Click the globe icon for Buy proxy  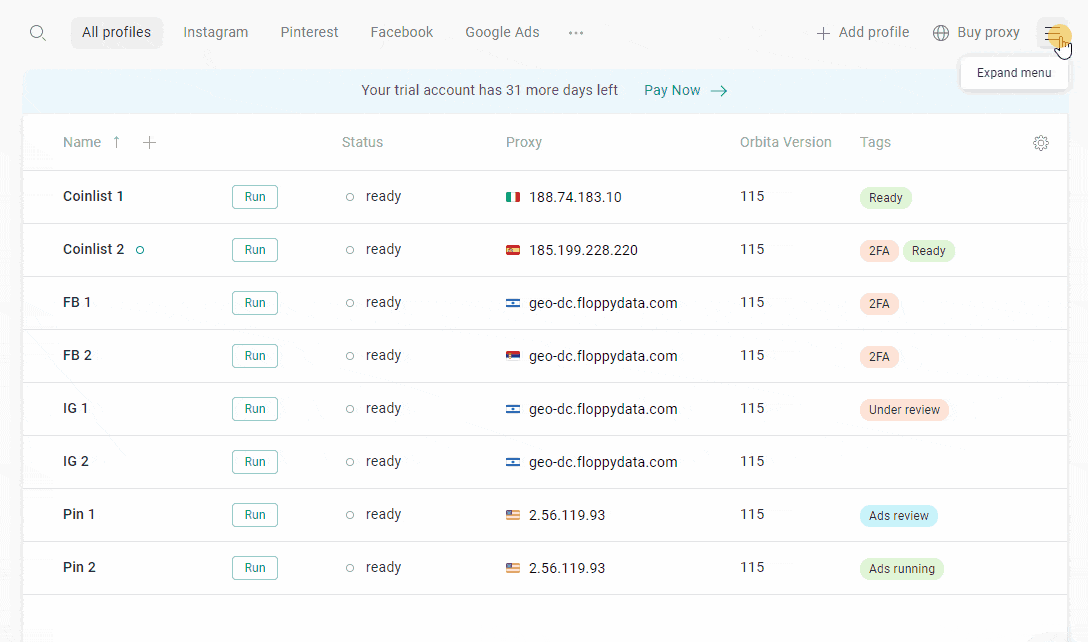[941, 33]
